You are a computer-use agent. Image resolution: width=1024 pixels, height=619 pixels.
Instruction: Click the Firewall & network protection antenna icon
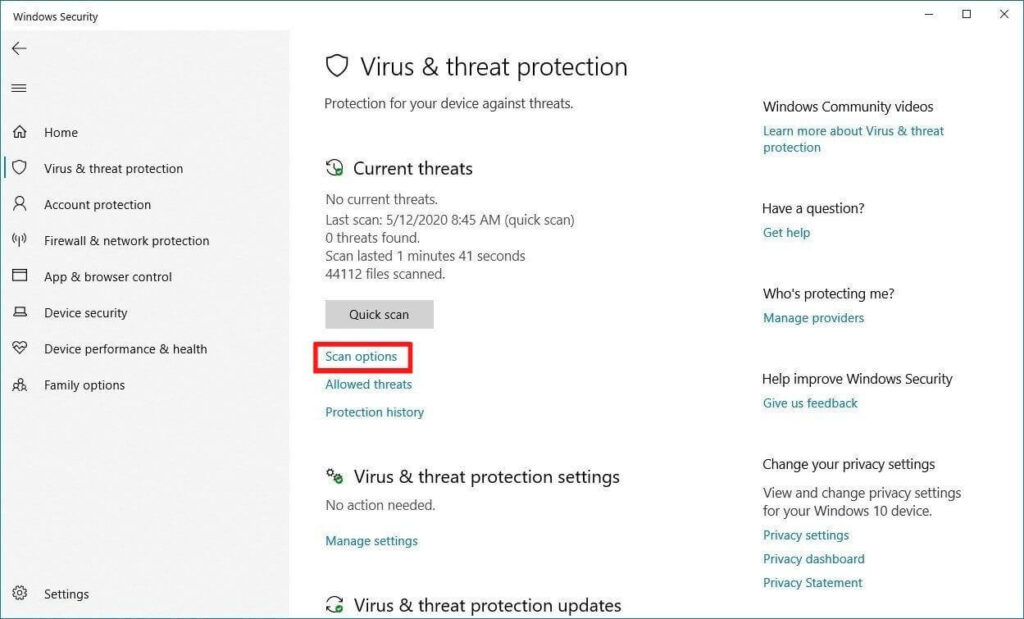19,240
